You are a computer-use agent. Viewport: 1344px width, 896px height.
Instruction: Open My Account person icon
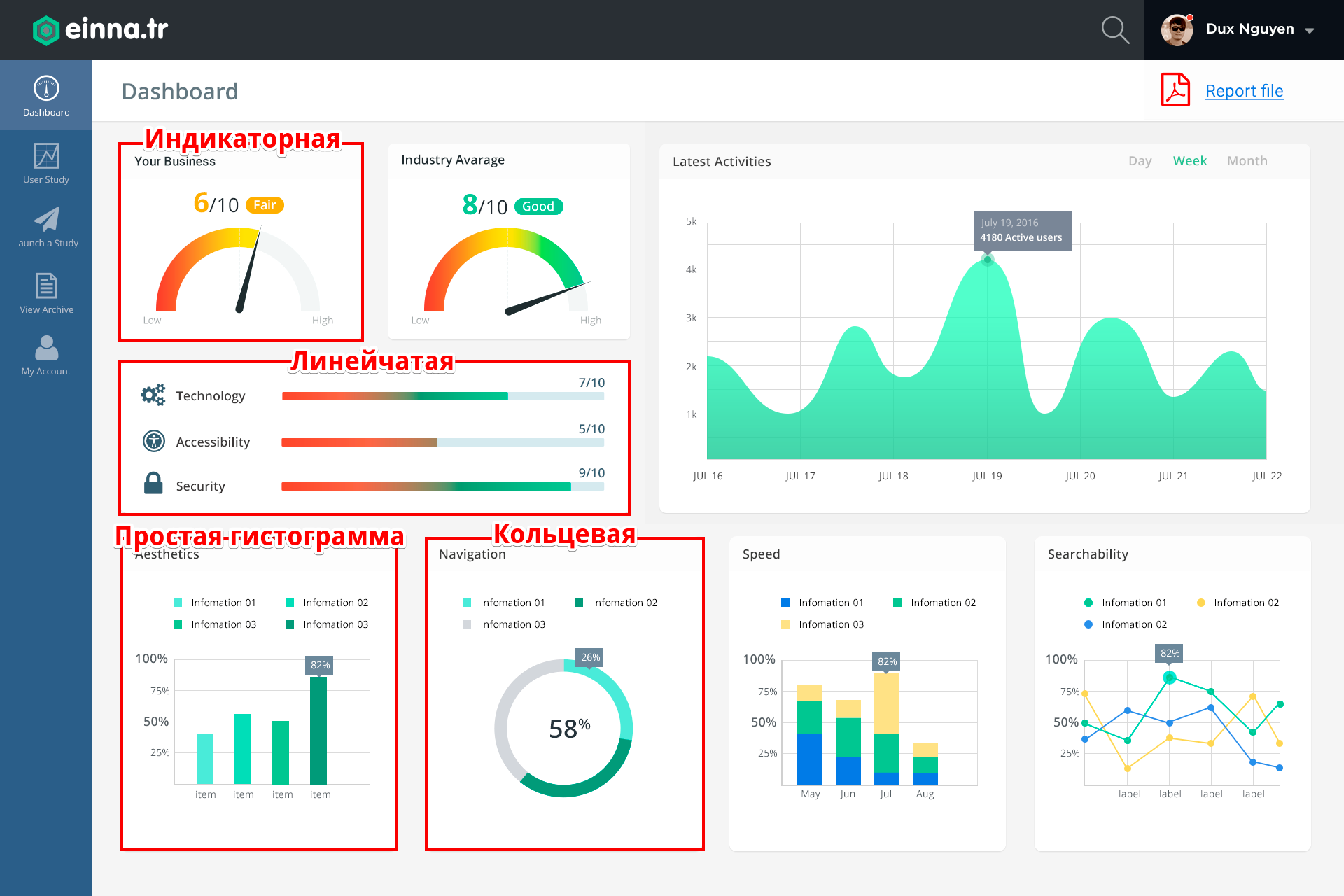coord(46,348)
